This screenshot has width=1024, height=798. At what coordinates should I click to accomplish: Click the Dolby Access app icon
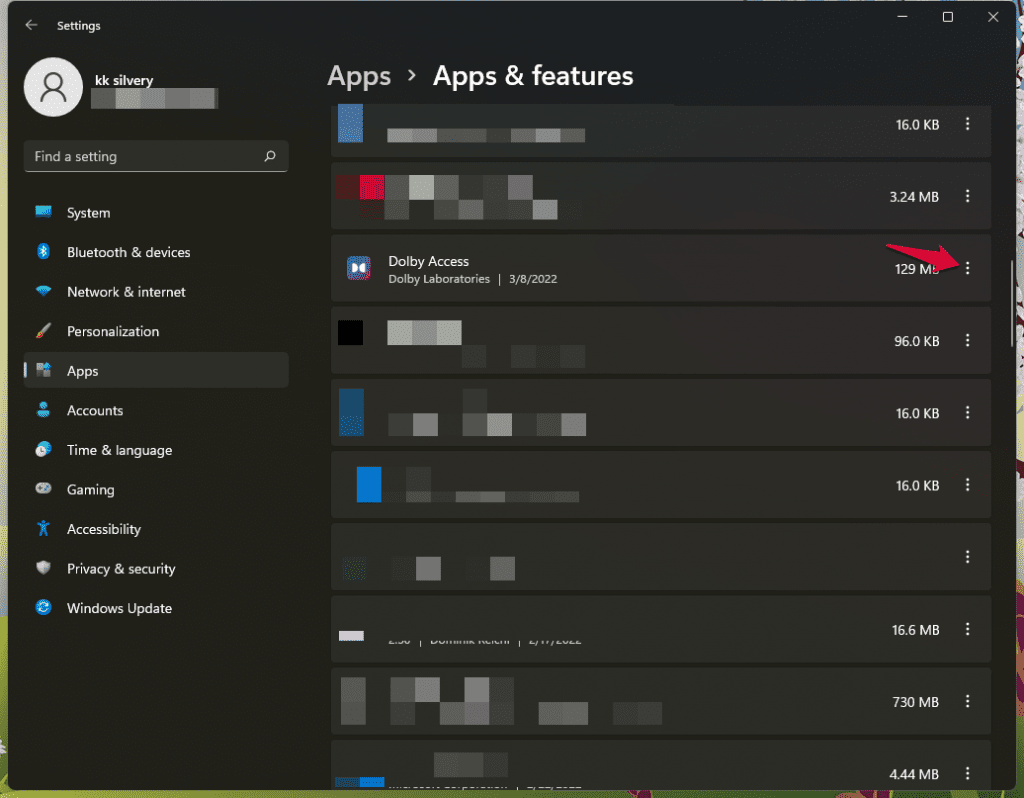coord(359,268)
